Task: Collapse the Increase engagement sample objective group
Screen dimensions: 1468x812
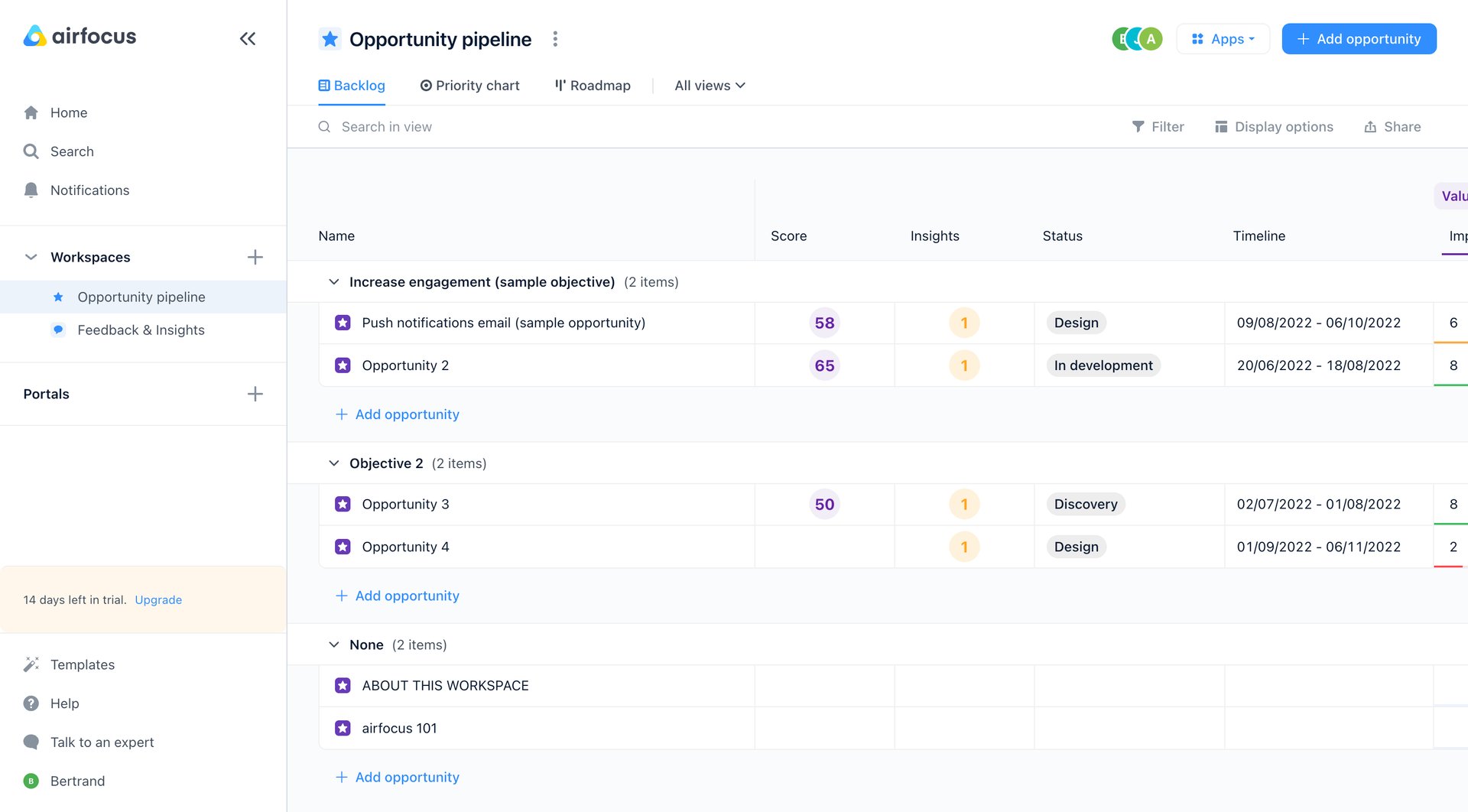Action: pyautogui.click(x=333, y=281)
